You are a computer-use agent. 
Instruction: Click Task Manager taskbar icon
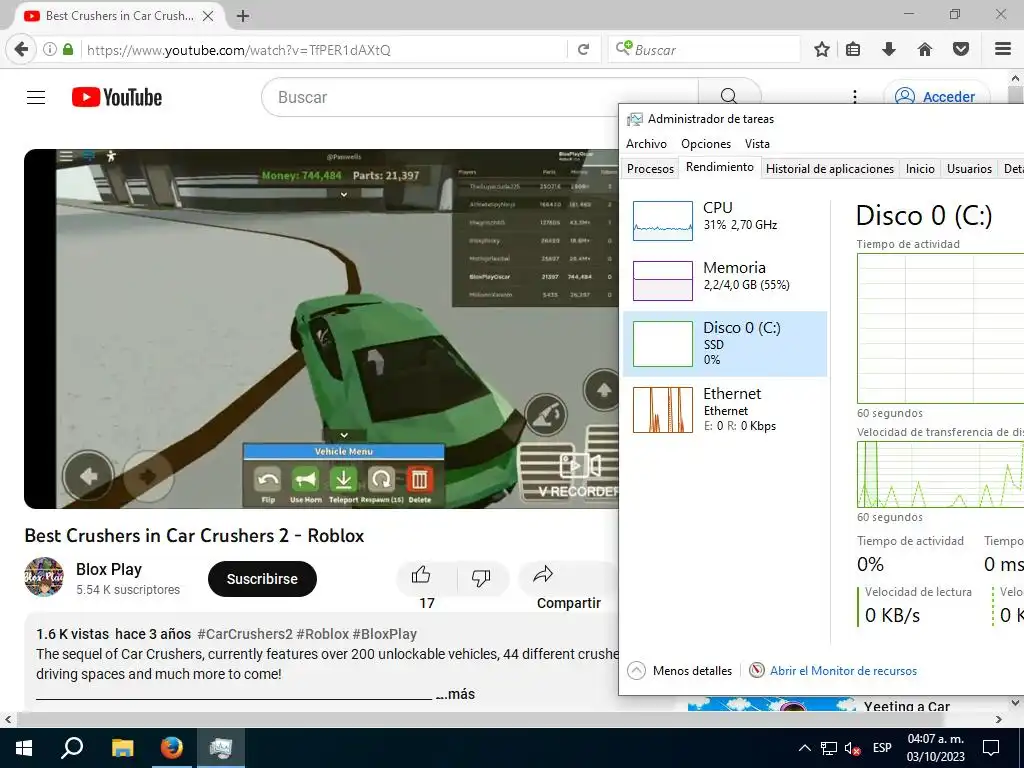[x=221, y=748]
